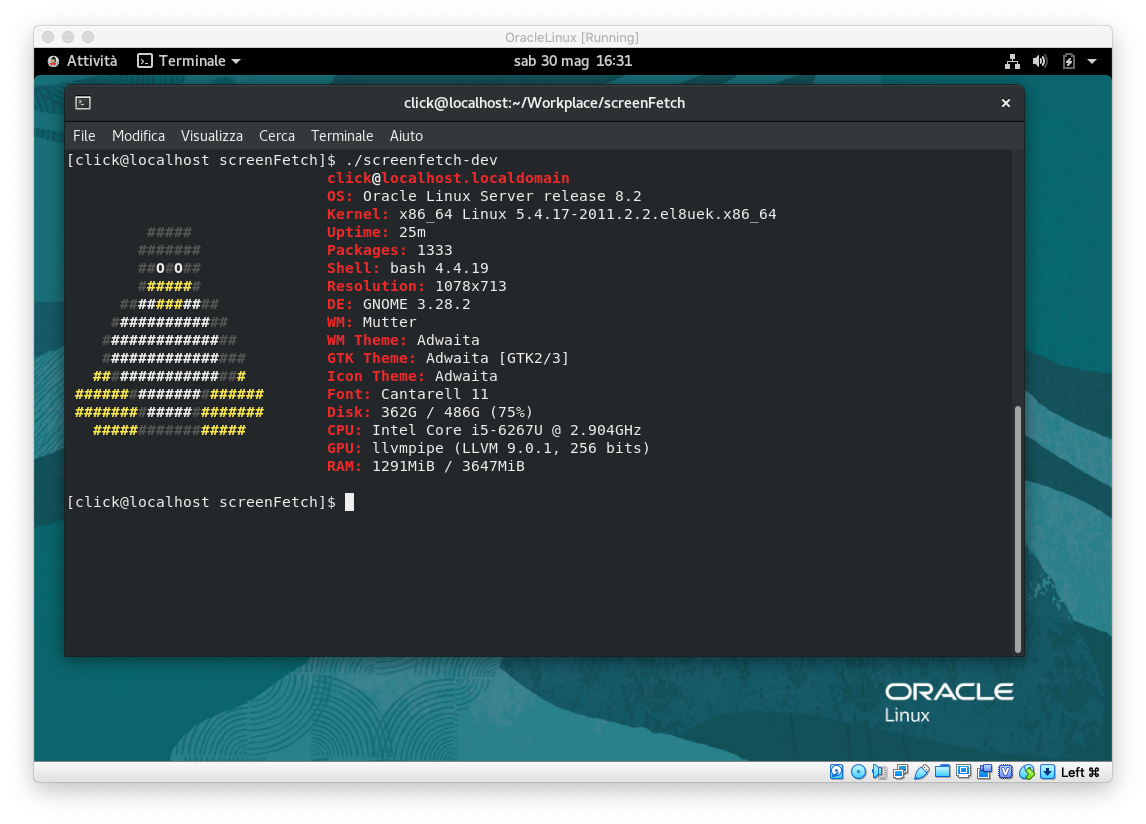Click the Packages 1333 line

(390, 250)
